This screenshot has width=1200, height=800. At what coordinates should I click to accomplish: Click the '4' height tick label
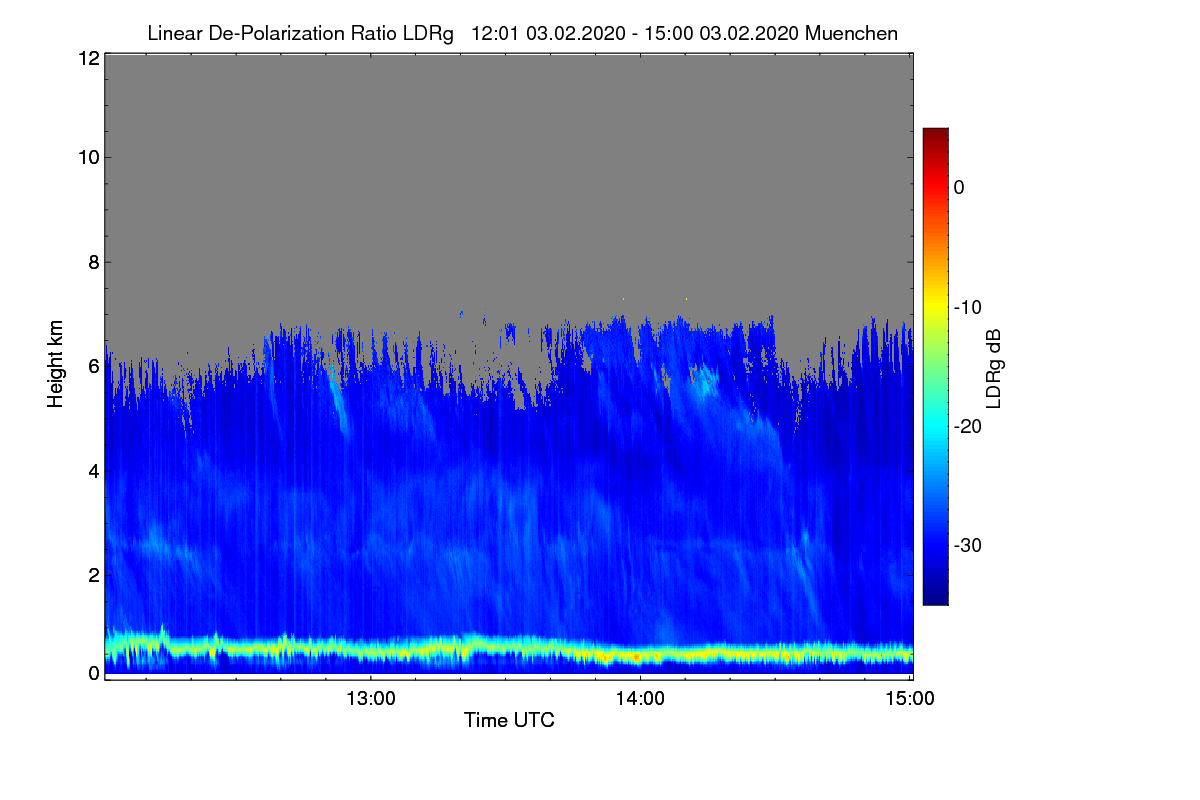click(94, 470)
